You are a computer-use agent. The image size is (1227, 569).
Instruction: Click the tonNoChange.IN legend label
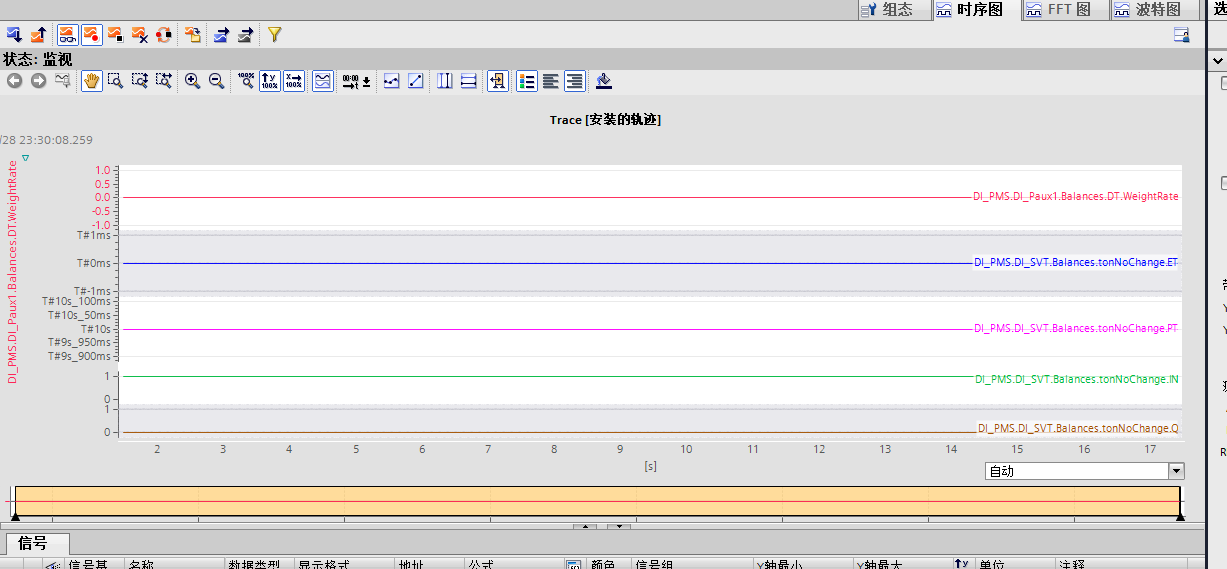click(x=1077, y=379)
